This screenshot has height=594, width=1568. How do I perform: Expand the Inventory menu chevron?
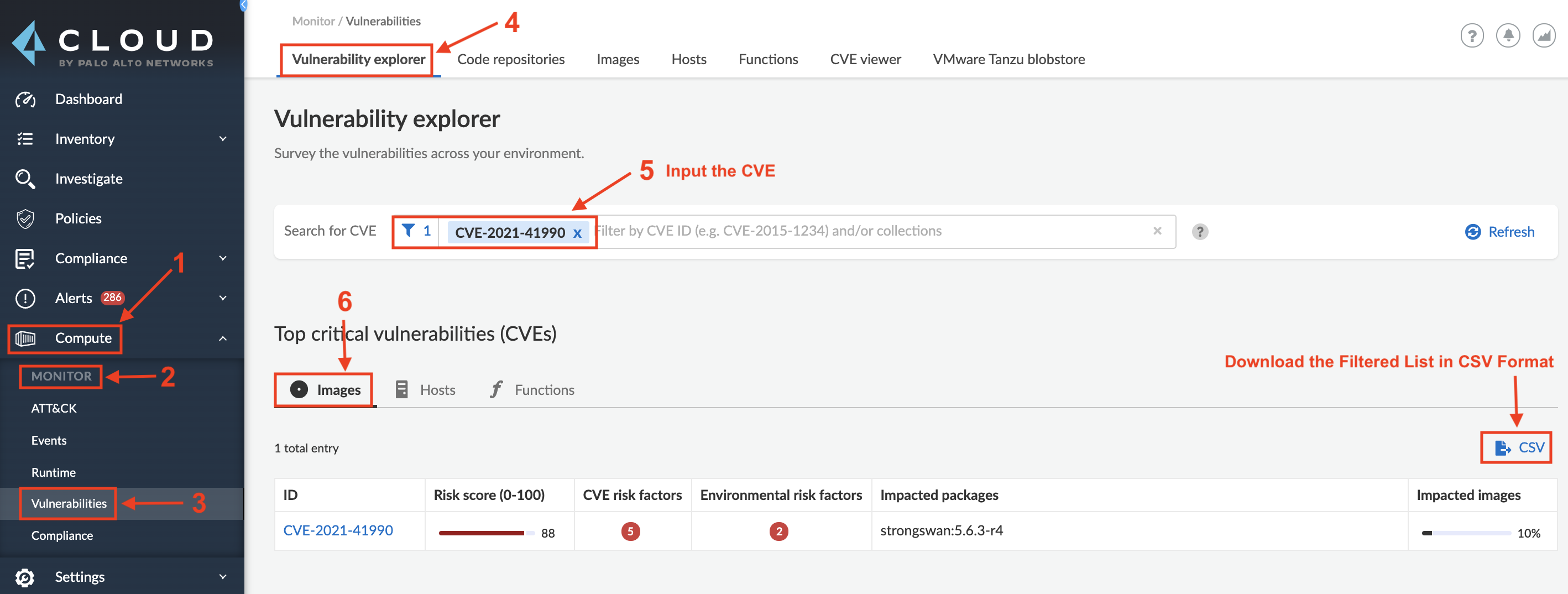tap(223, 139)
